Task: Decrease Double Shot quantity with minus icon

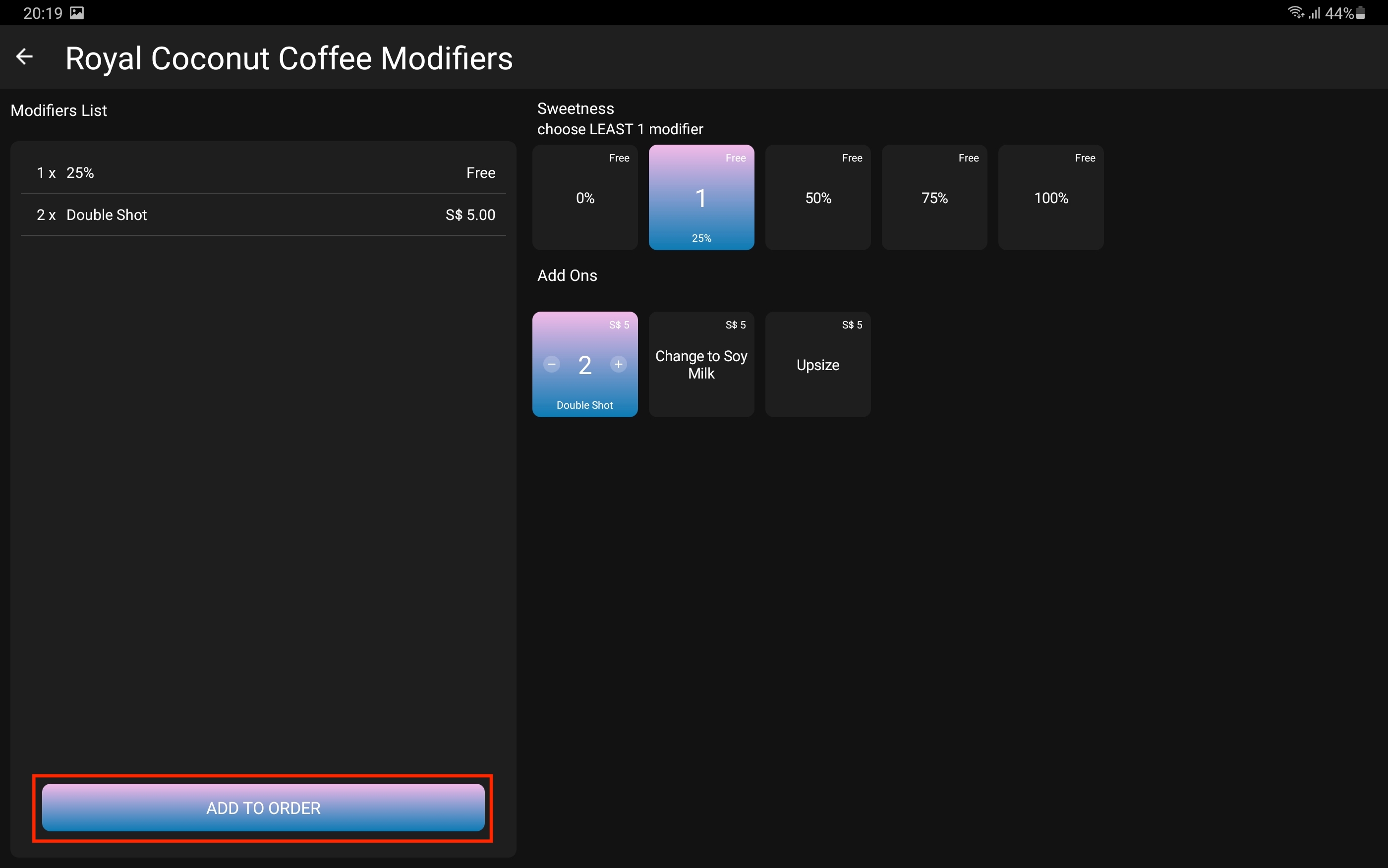Action: pyautogui.click(x=551, y=364)
